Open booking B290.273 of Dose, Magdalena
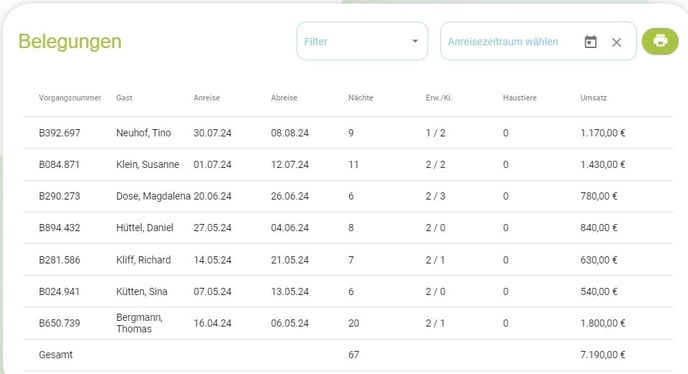This screenshot has width=688, height=374. point(348,196)
